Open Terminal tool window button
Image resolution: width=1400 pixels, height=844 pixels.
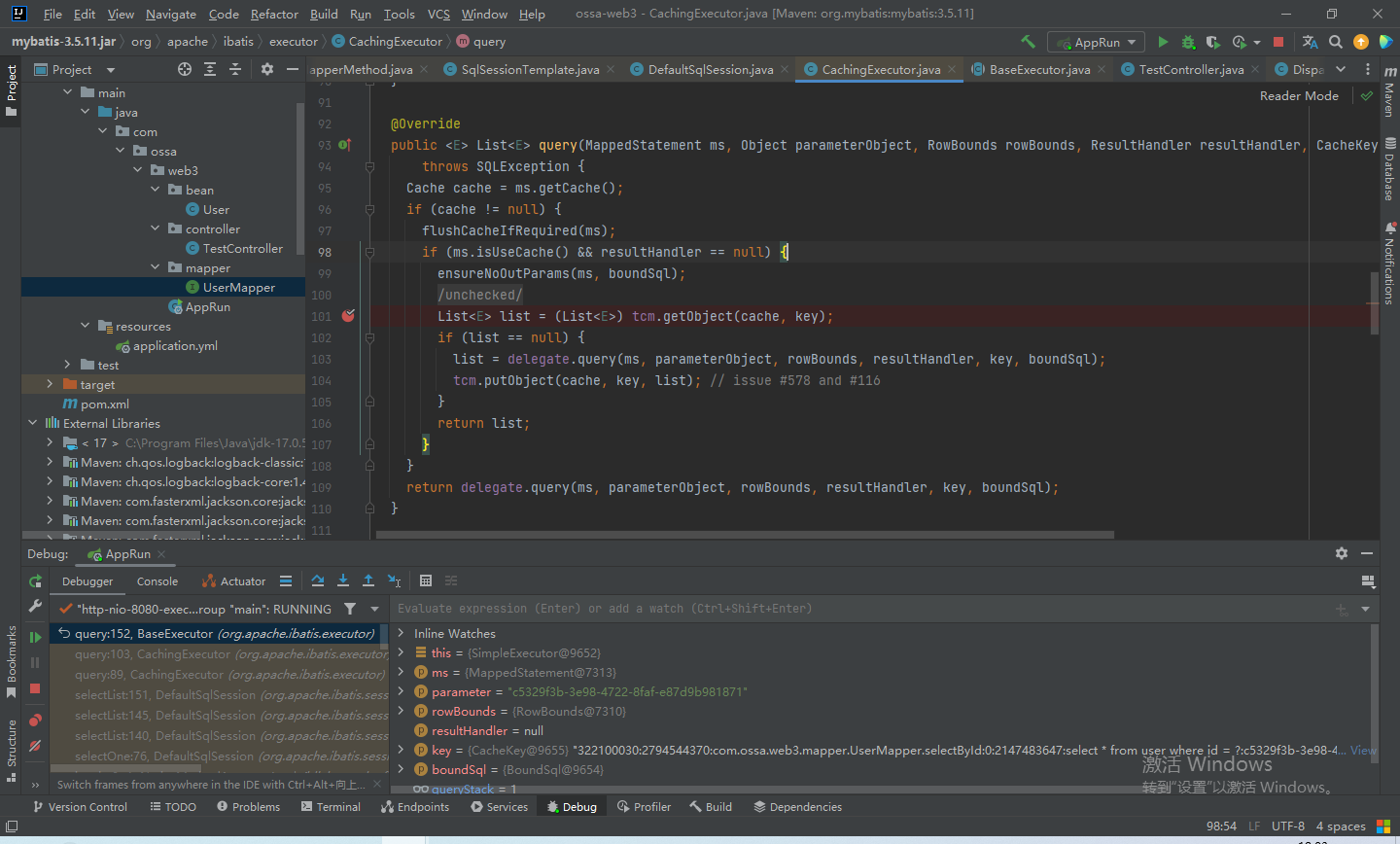click(331, 807)
